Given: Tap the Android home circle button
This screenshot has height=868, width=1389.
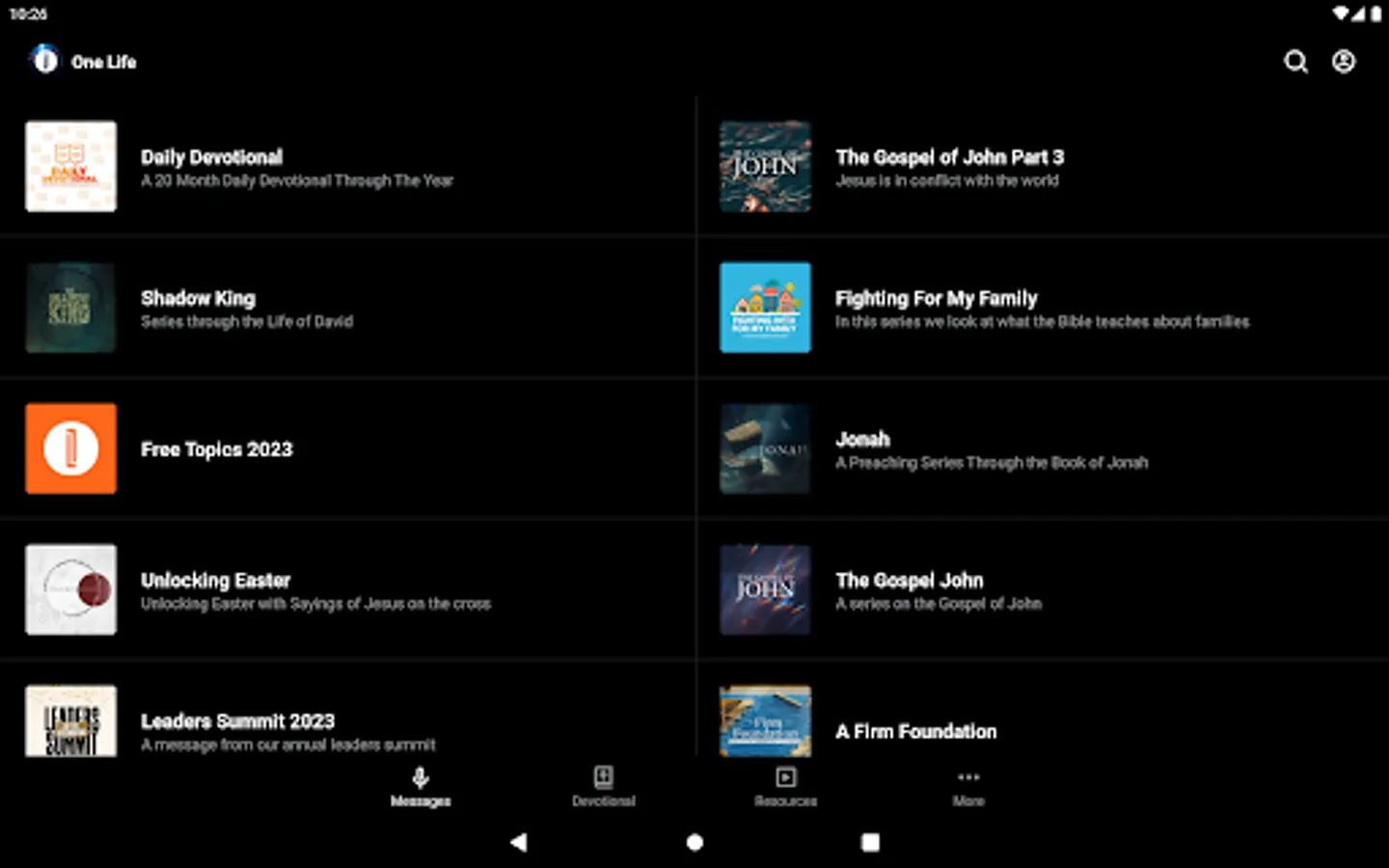Looking at the screenshot, I should 694,842.
